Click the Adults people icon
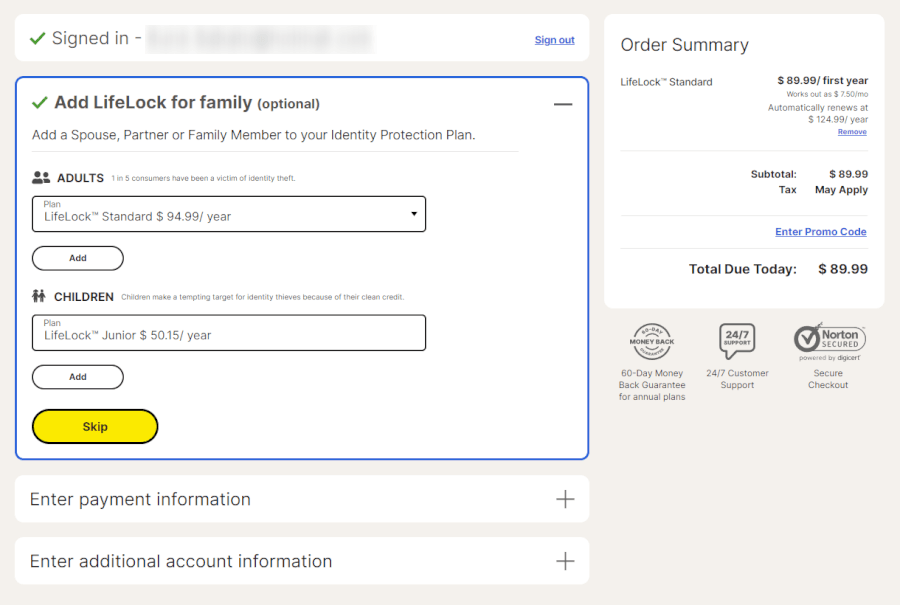The height and width of the screenshot is (605, 900). (x=41, y=178)
